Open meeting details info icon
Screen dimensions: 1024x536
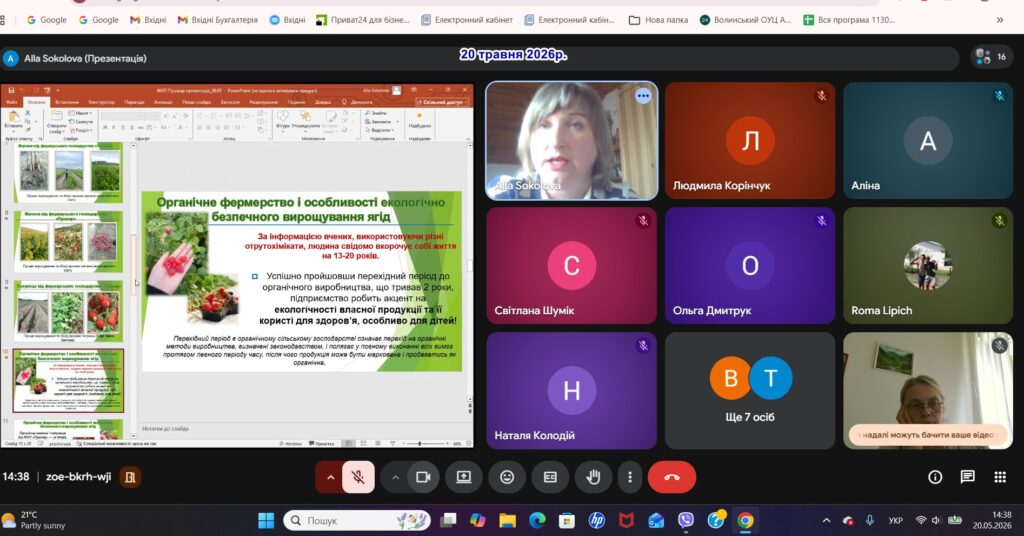[x=935, y=477]
